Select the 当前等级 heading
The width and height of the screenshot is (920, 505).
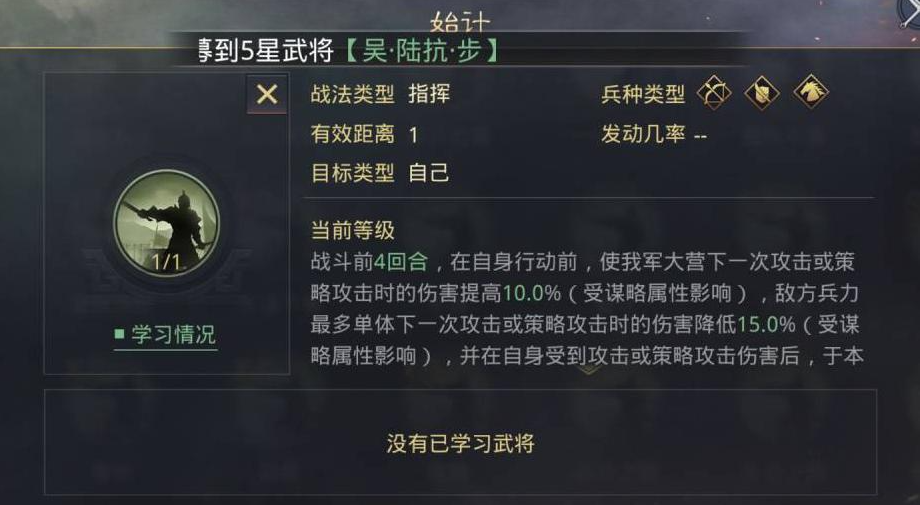(353, 231)
